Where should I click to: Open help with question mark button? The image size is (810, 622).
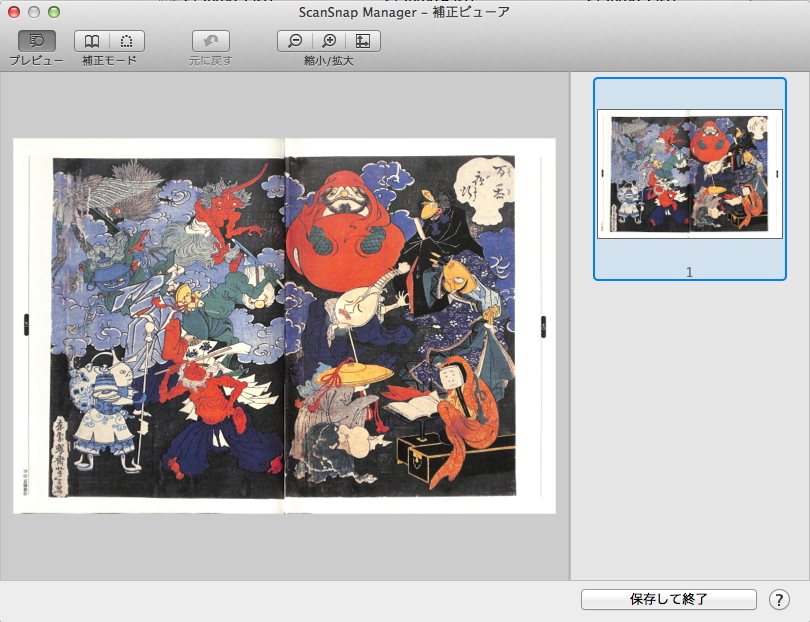pyautogui.click(x=779, y=600)
